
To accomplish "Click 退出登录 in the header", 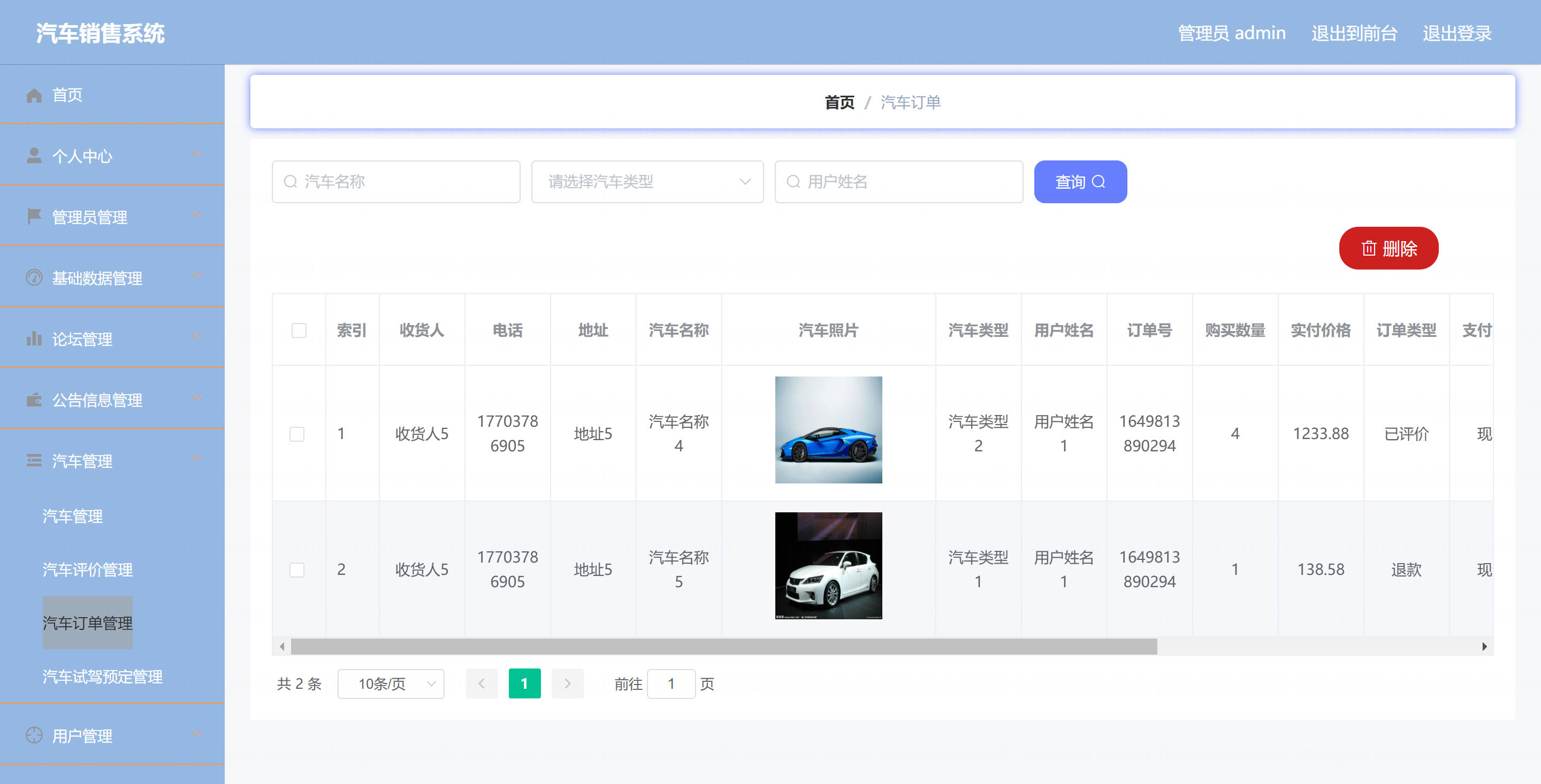I will (1457, 33).
